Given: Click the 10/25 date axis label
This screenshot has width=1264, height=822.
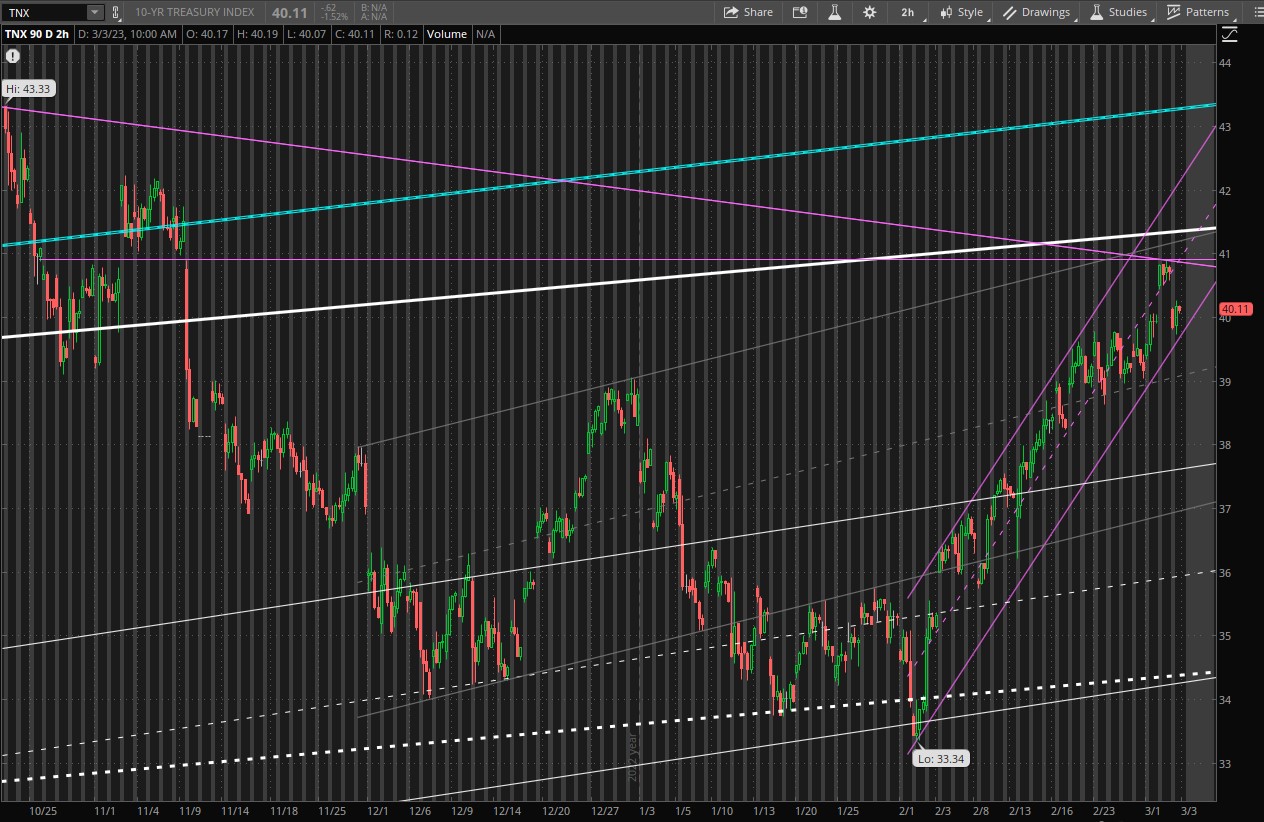Looking at the screenshot, I should [41, 811].
